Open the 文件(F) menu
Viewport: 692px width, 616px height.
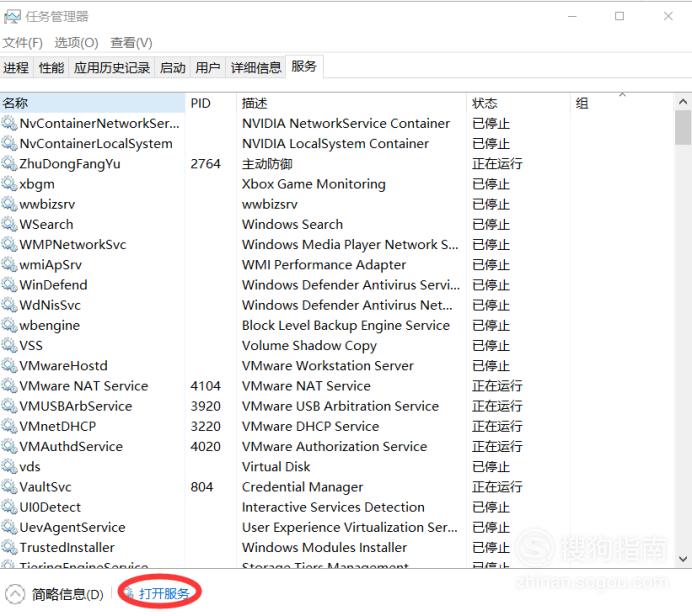(x=23, y=43)
